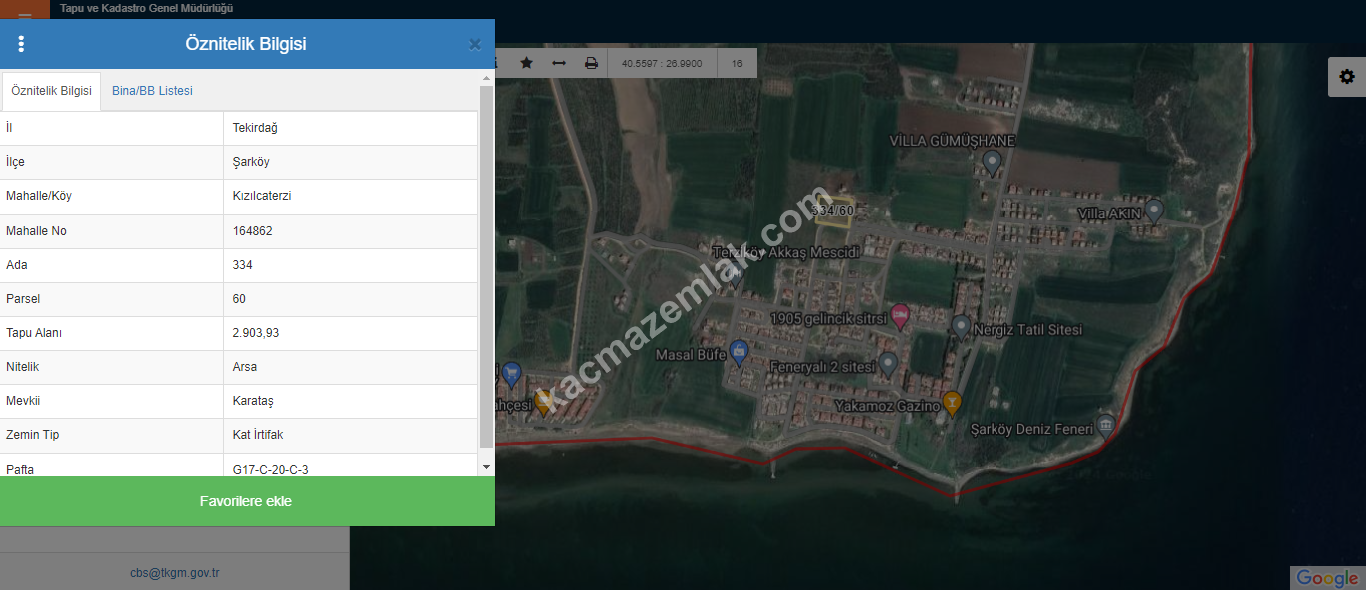This screenshot has width=1366, height=590.
Task: Click the Google logo on the map
Action: [1326, 578]
